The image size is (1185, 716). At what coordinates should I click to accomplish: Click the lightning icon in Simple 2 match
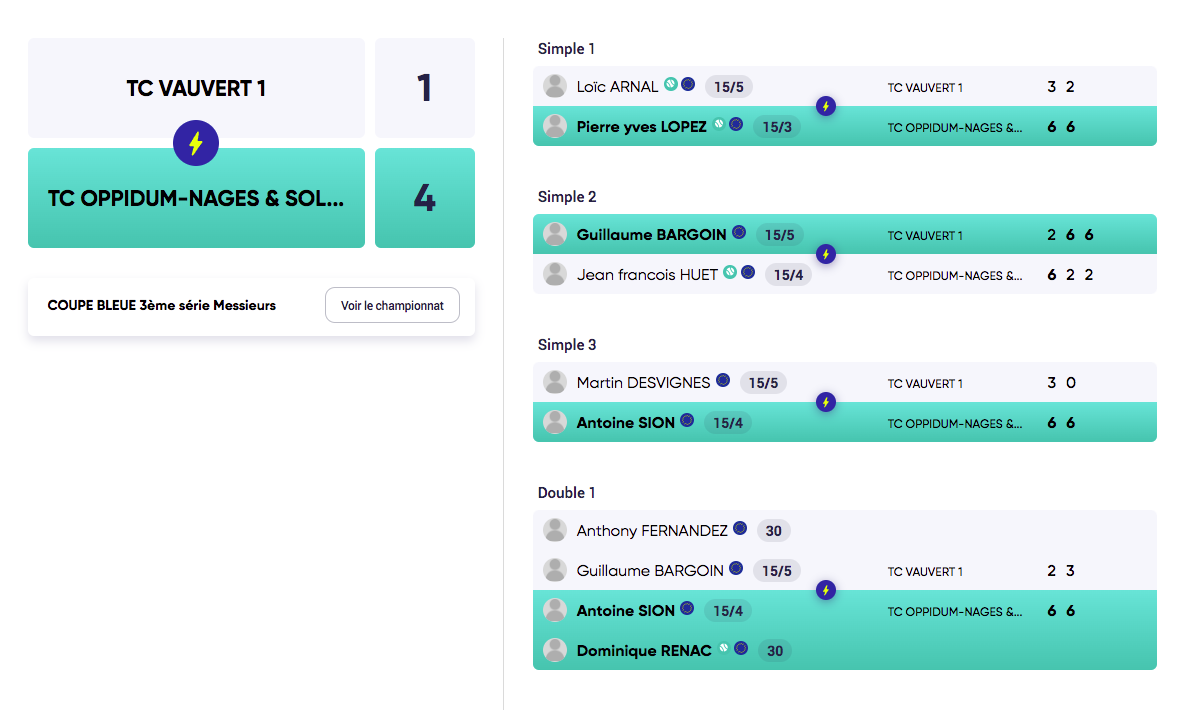click(825, 255)
